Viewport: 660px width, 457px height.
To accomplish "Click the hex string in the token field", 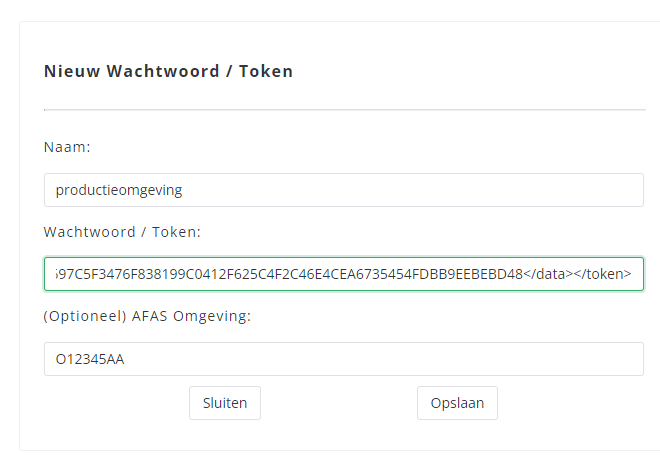I will pyautogui.click(x=290, y=274).
